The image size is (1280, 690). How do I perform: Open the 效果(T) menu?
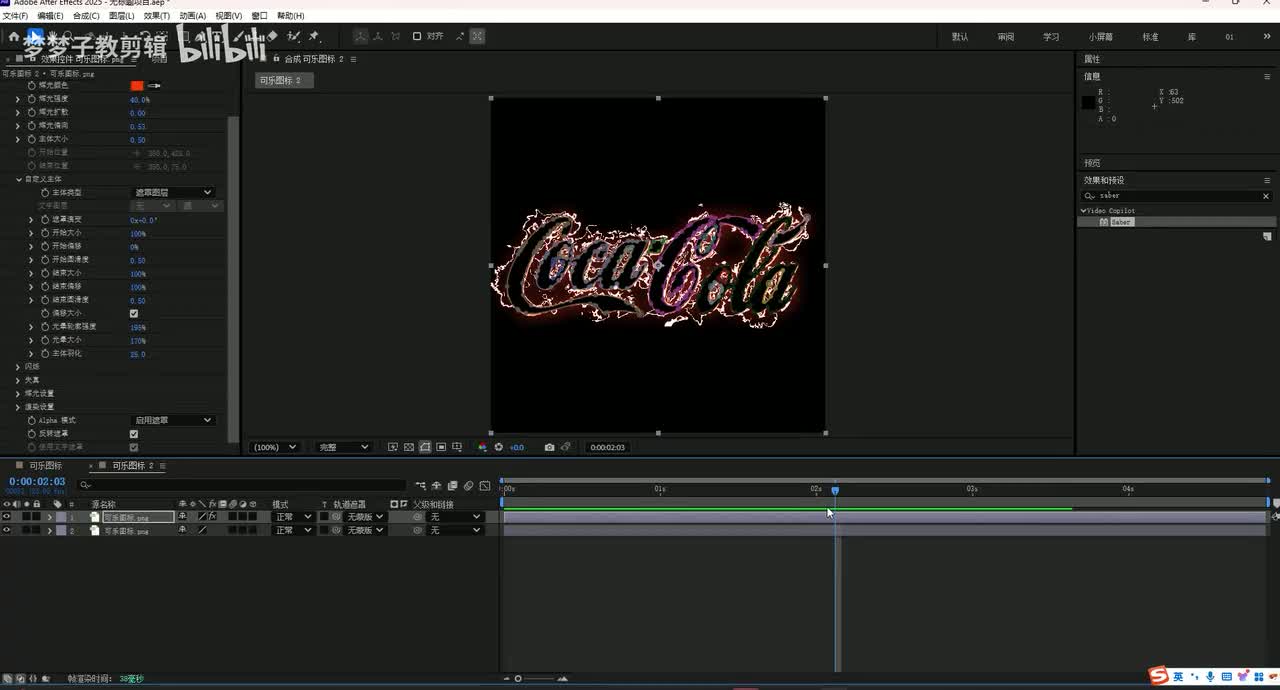pos(157,16)
